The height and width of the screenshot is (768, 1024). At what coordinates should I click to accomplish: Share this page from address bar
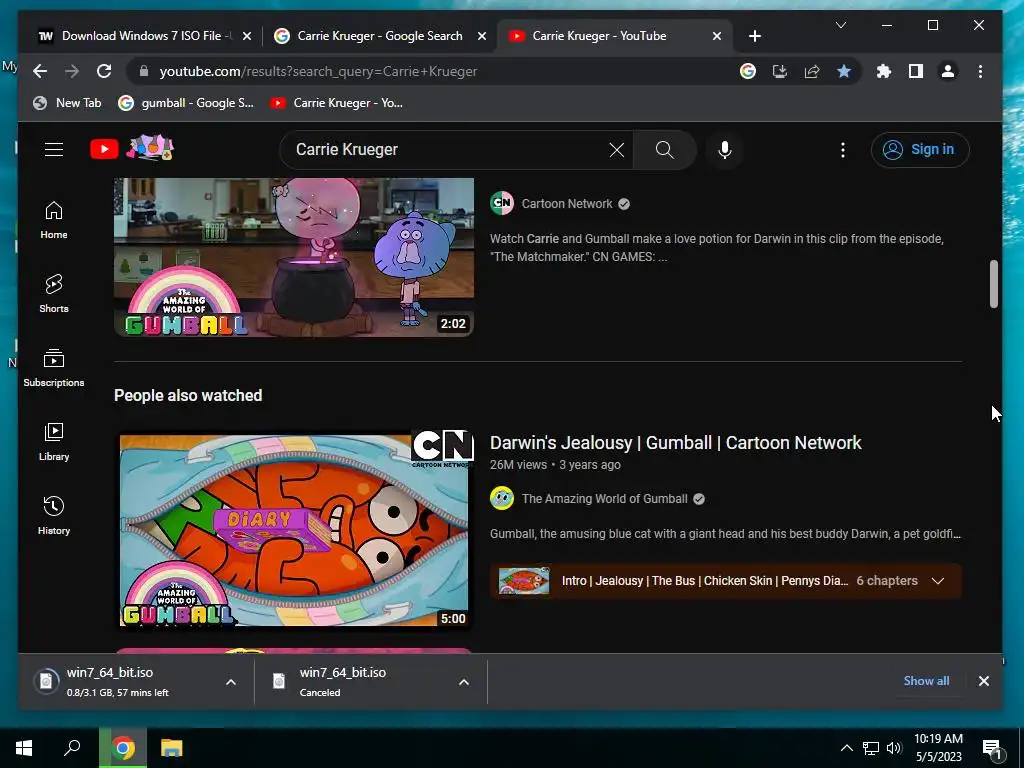click(812, 71)
